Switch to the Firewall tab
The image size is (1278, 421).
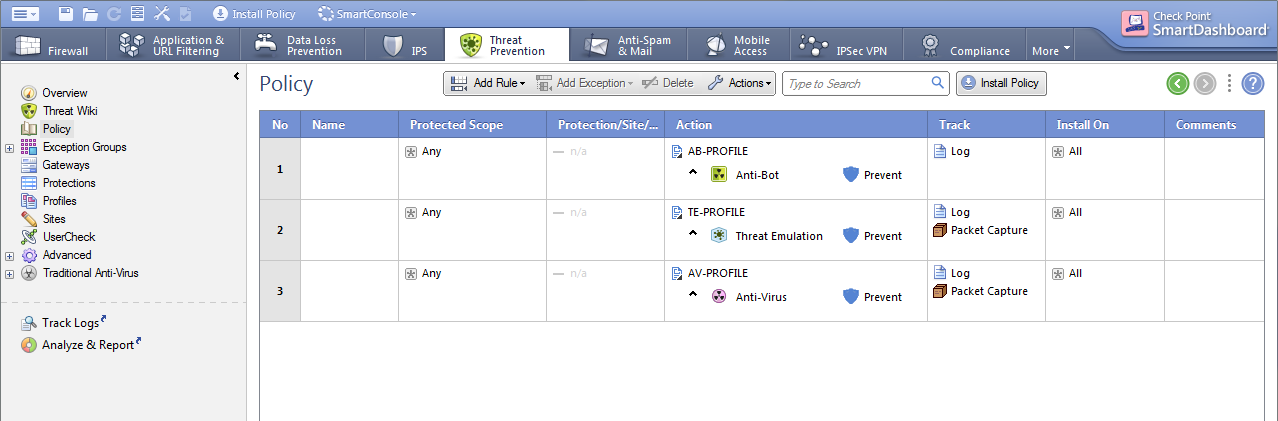pyautogui.click(x=52, y=46)
